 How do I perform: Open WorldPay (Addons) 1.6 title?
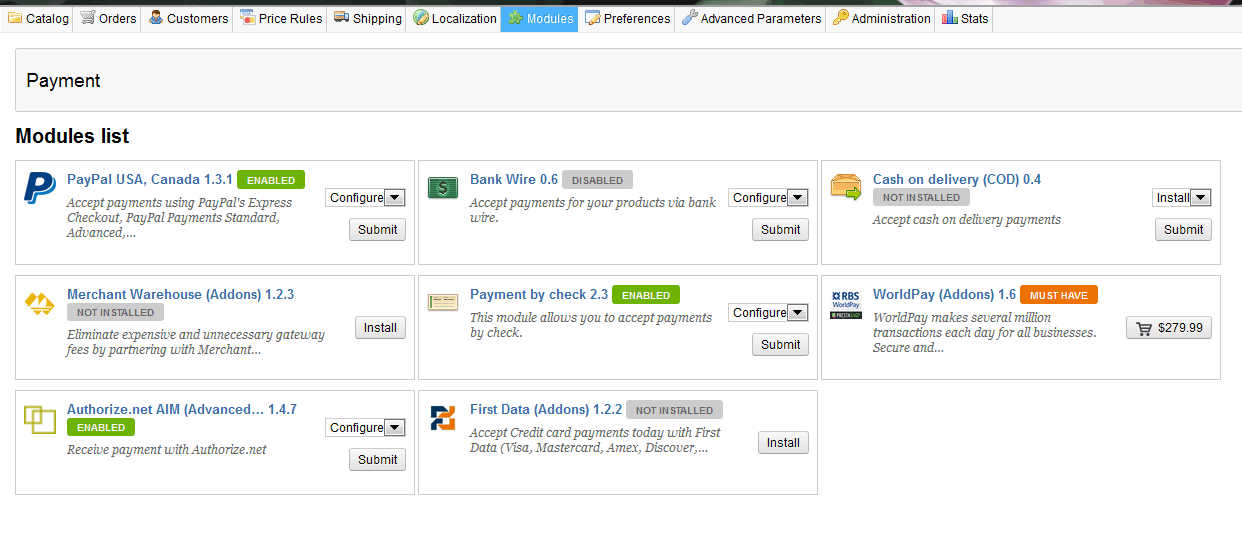944,295
